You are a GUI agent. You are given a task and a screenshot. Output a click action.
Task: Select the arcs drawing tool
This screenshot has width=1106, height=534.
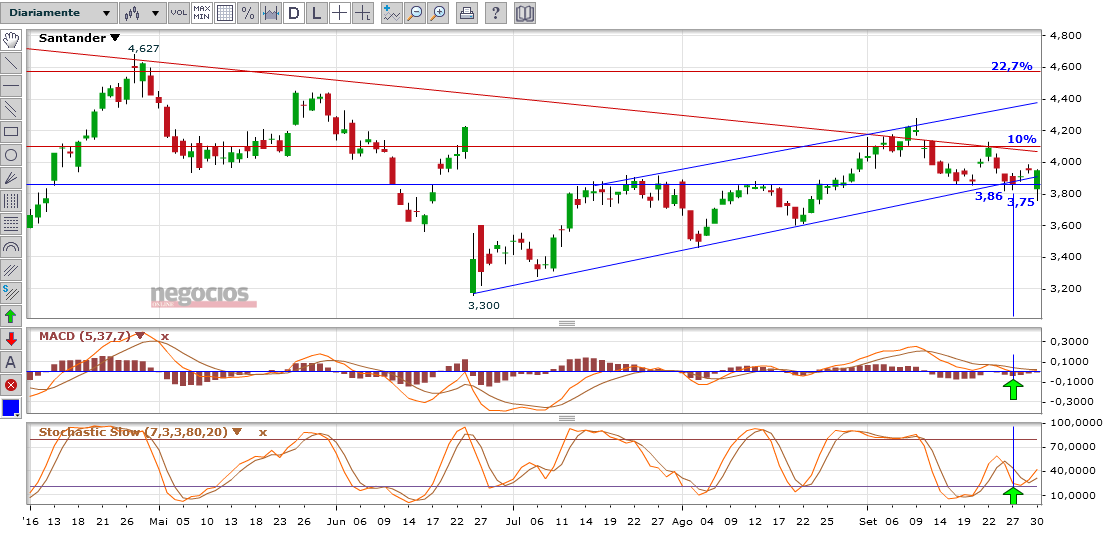[11, 247]
